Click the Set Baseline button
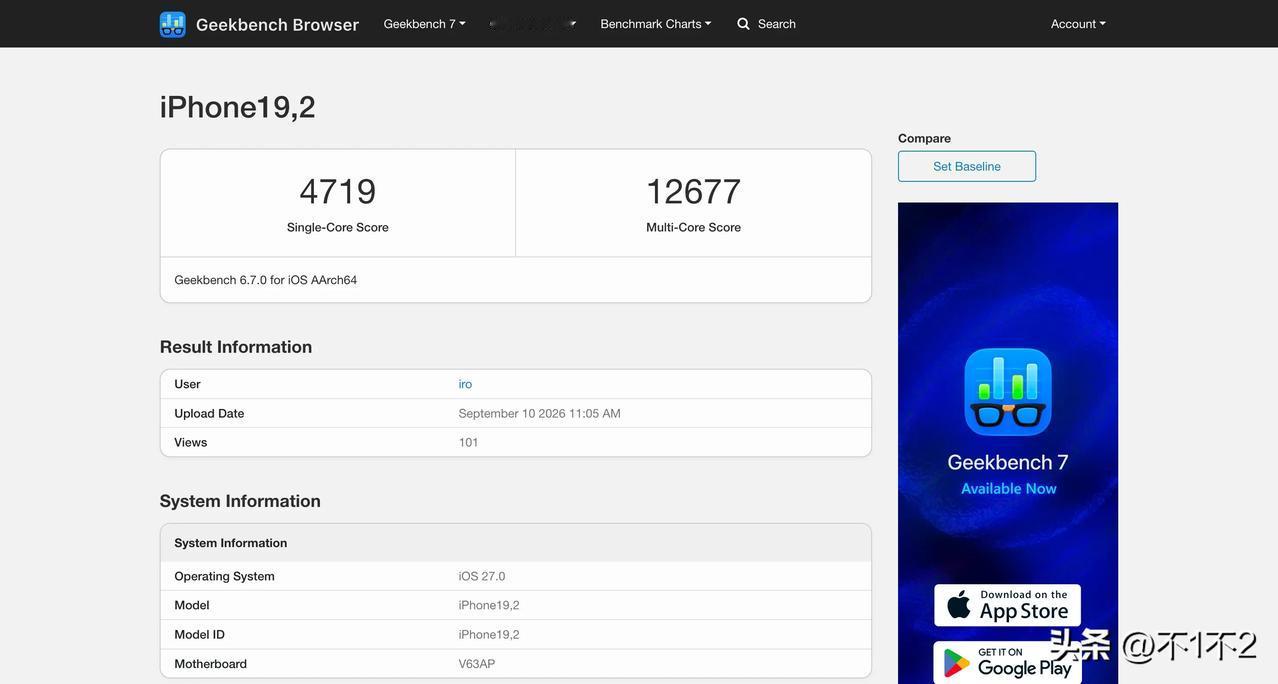 tap(967, 166)
